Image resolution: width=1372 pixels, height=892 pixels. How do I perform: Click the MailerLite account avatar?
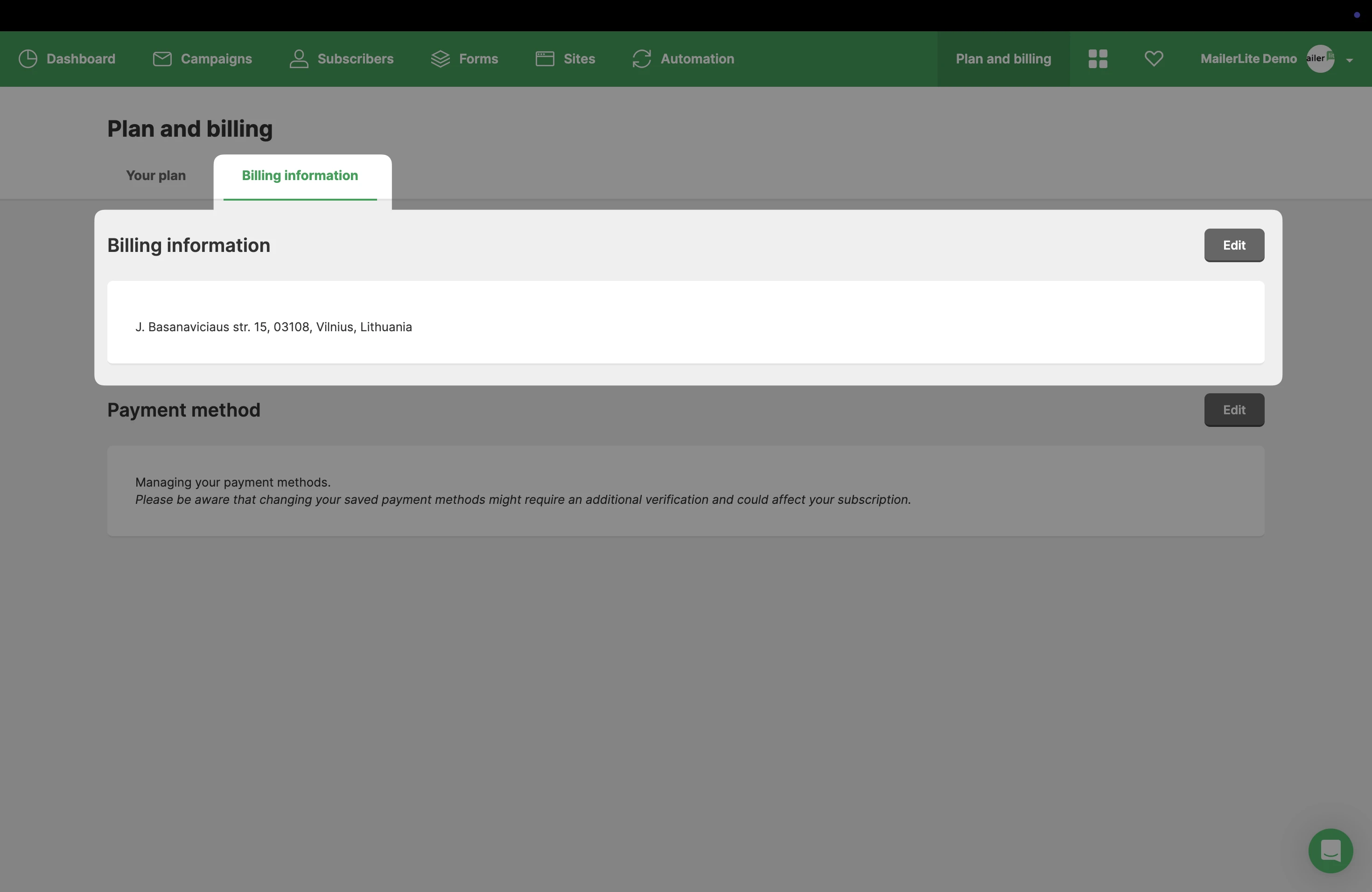click(1320, 59)
